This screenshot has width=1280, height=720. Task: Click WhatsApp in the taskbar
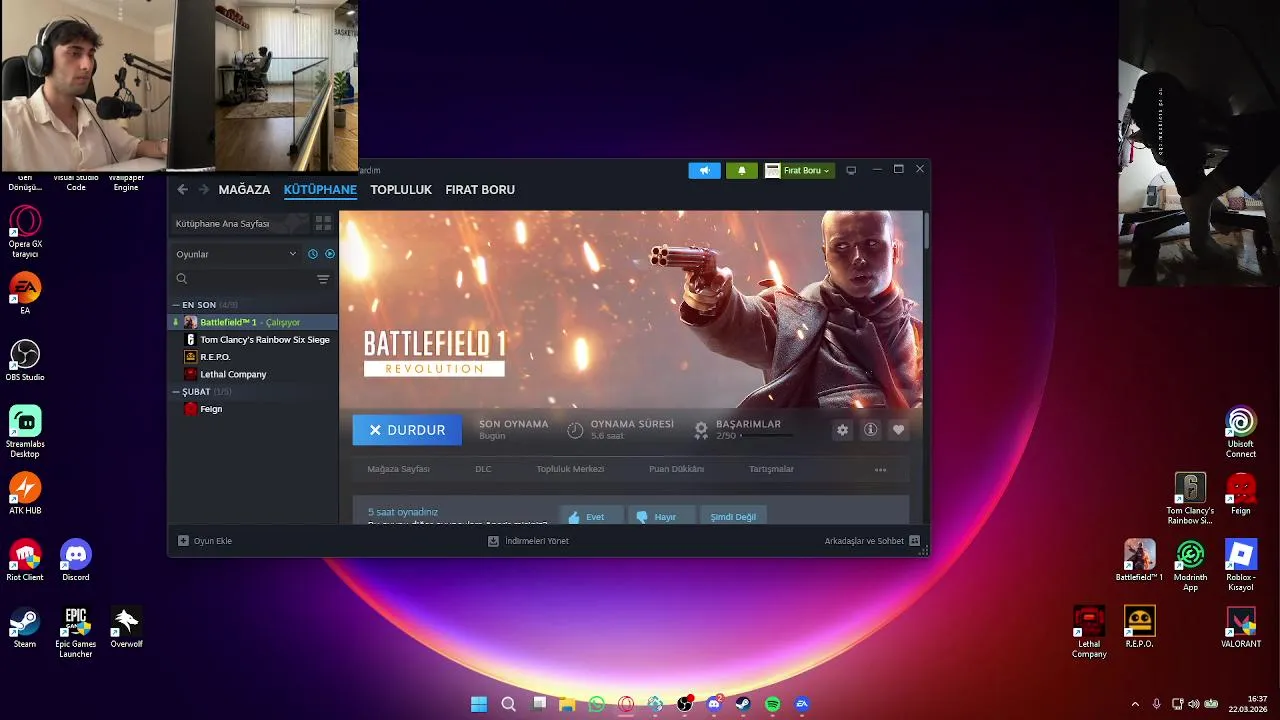[x=597, y=704]
